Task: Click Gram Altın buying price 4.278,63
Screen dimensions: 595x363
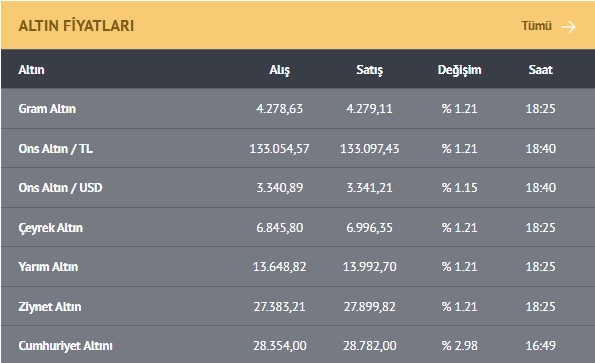Action: [x=280, y=109]
